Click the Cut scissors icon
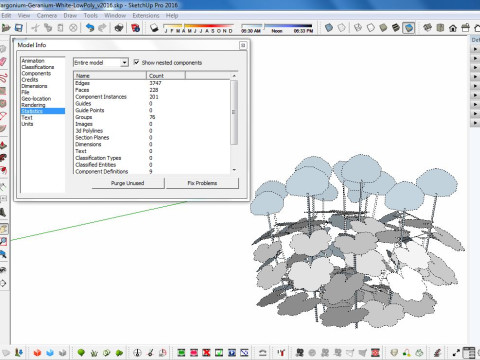Image resolution: width=480 pixels, height=360 pixels. (x=35, y=28)
